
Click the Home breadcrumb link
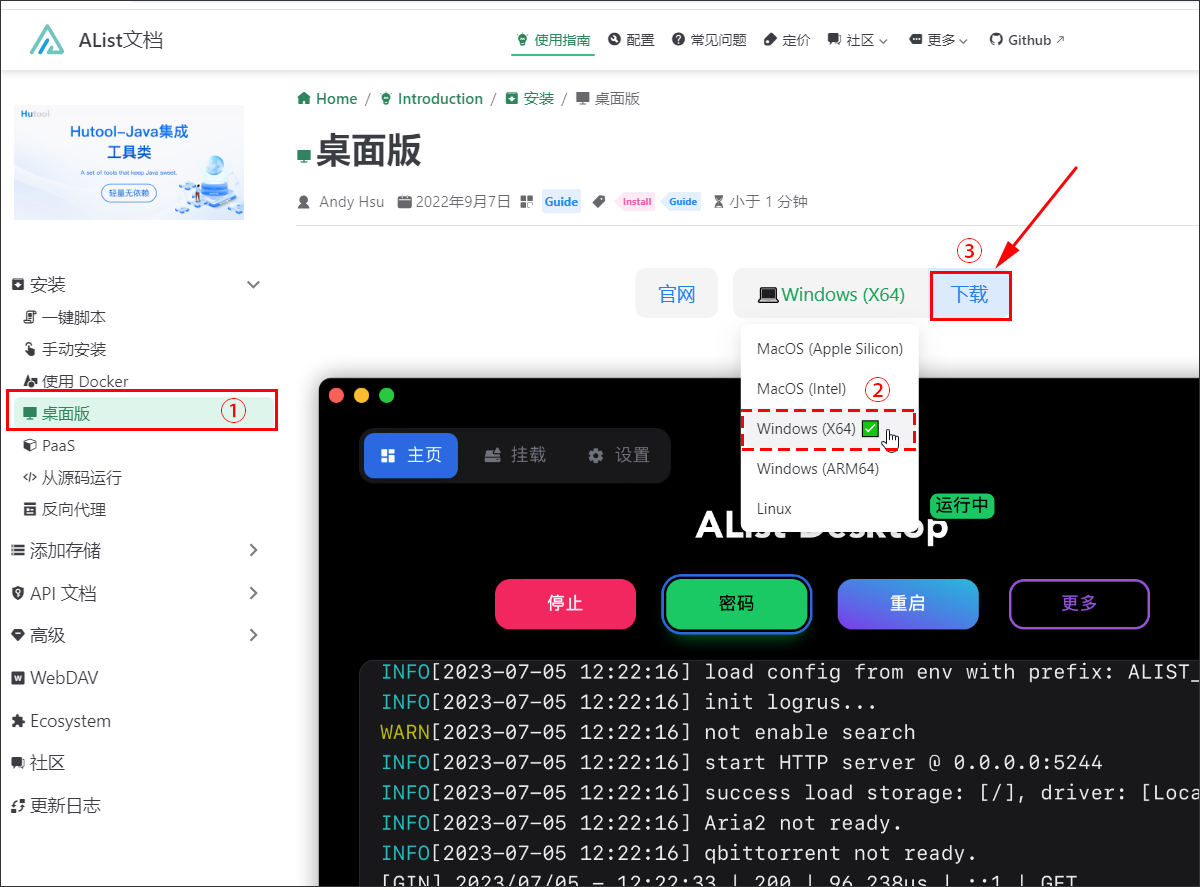pos(327,99)
